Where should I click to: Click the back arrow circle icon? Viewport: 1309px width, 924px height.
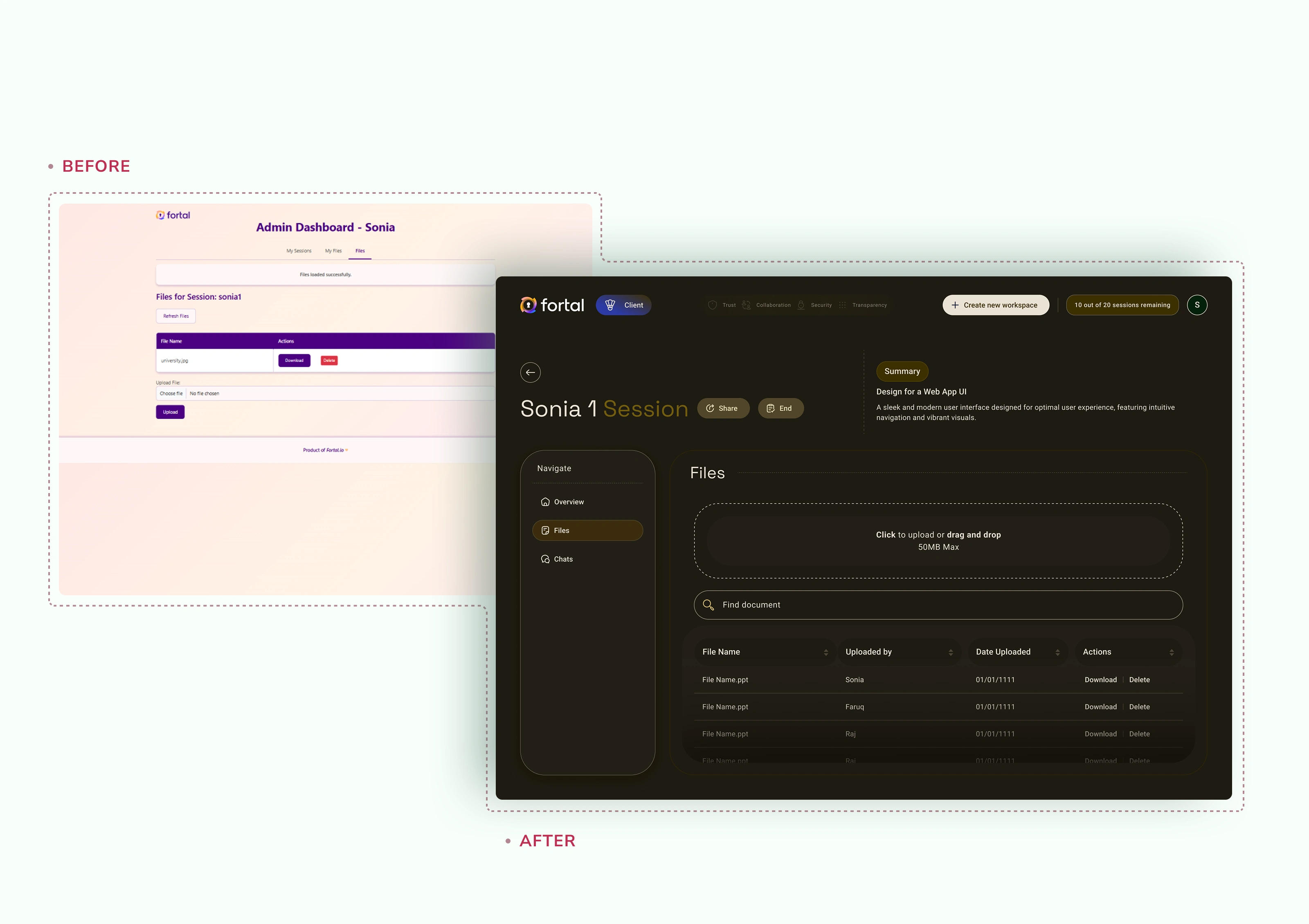(x=530, y=372)
